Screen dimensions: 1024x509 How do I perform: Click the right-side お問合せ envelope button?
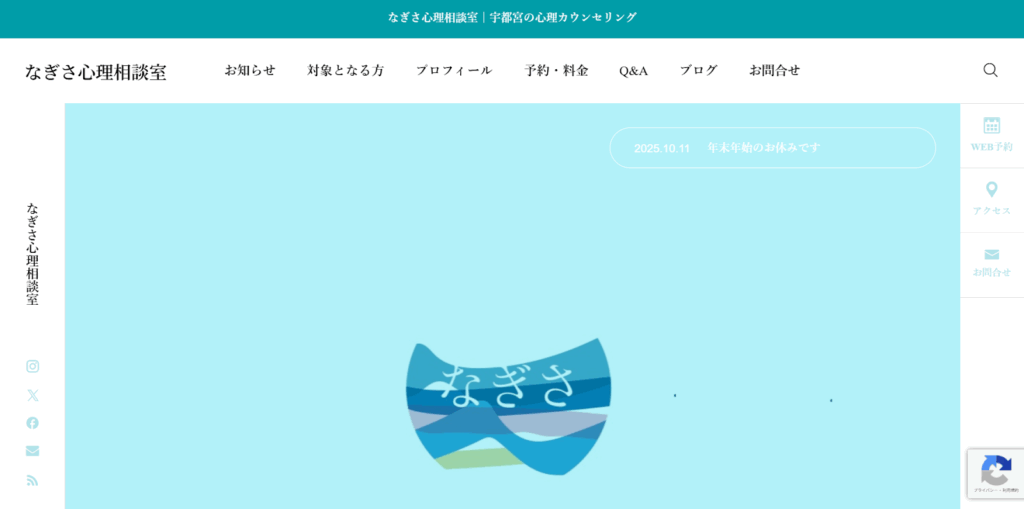coord(991,264)
